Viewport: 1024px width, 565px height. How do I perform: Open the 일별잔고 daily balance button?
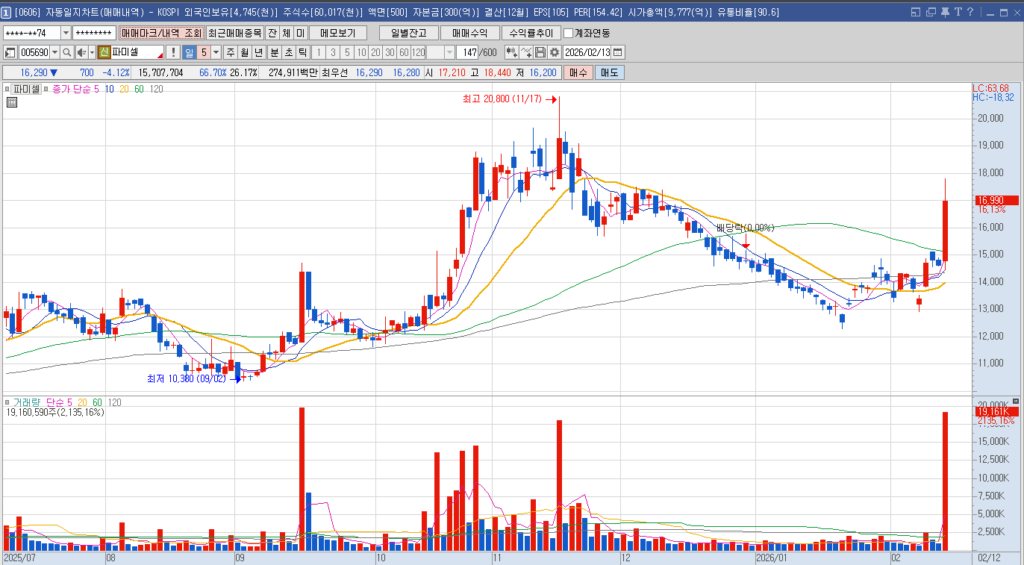[x=409, y=33]
